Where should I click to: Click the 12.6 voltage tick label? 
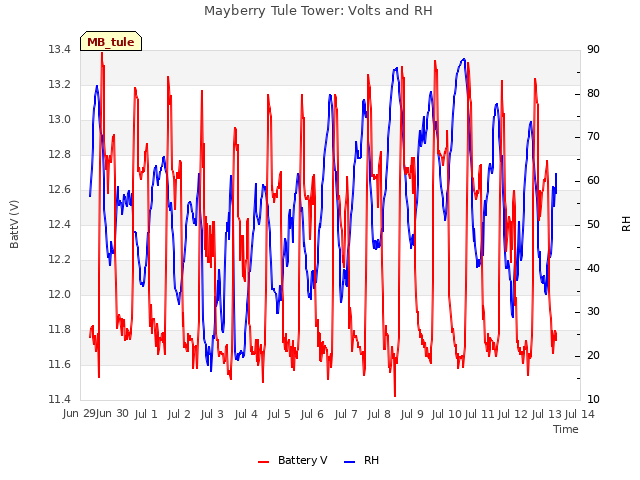[x=59, y=189]
